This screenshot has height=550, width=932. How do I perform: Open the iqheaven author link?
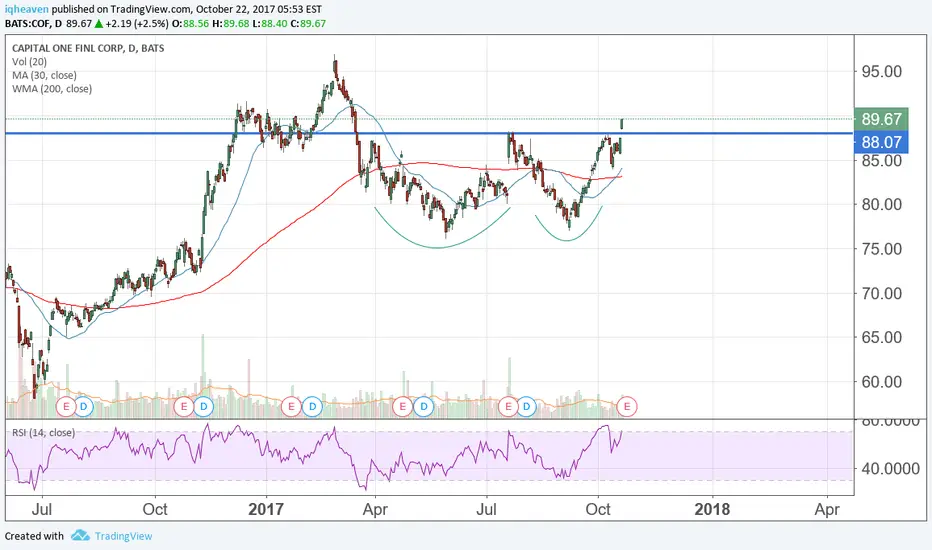27,10
